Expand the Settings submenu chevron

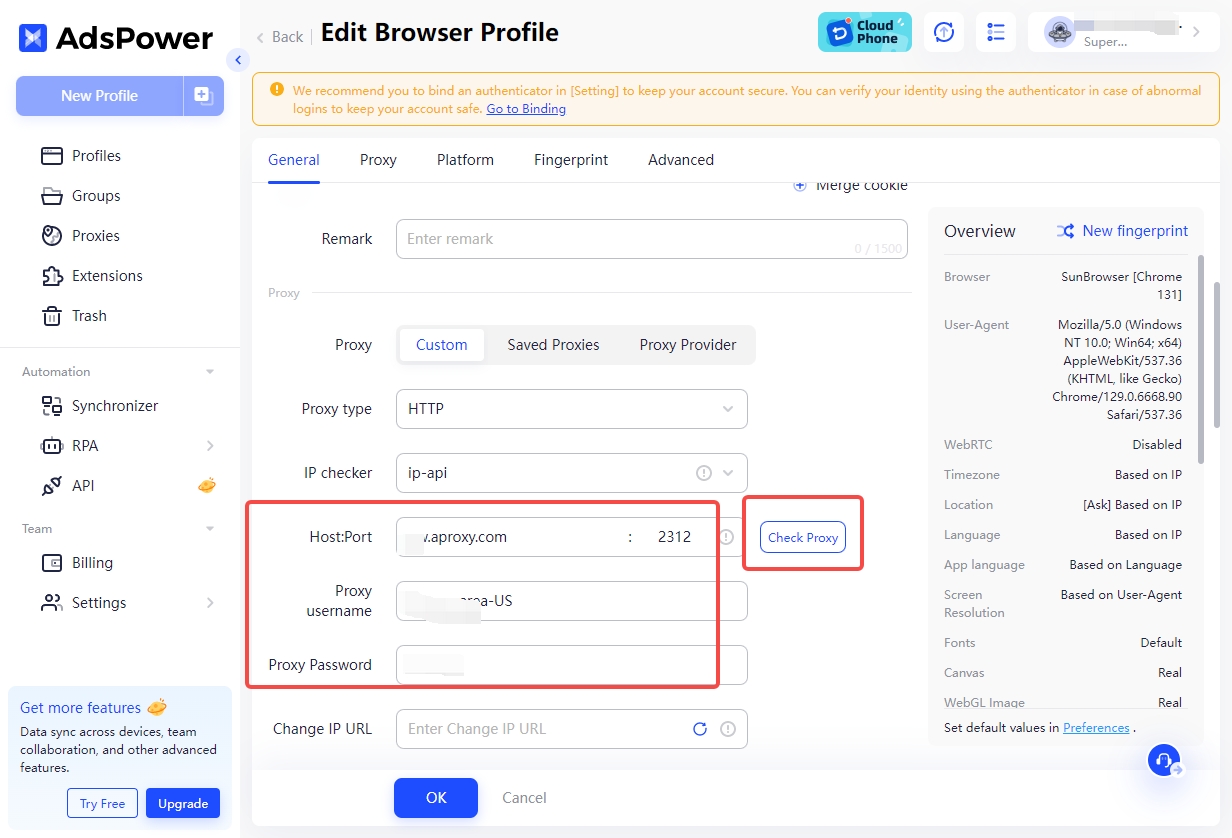coord(210,603)
